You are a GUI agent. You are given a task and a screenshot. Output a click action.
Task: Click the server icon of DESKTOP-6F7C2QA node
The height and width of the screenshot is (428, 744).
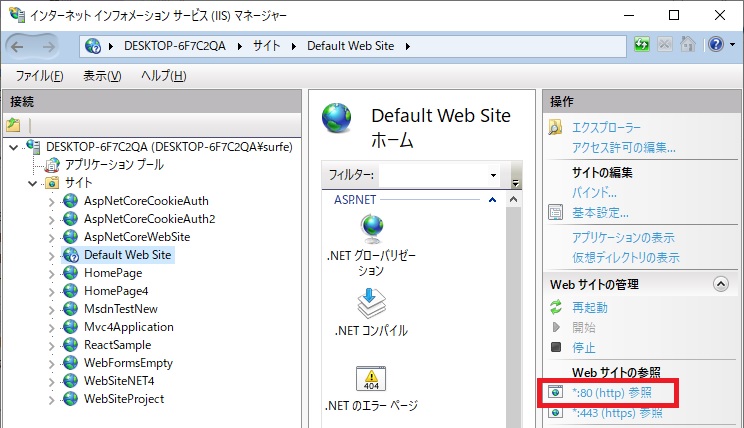33,146
